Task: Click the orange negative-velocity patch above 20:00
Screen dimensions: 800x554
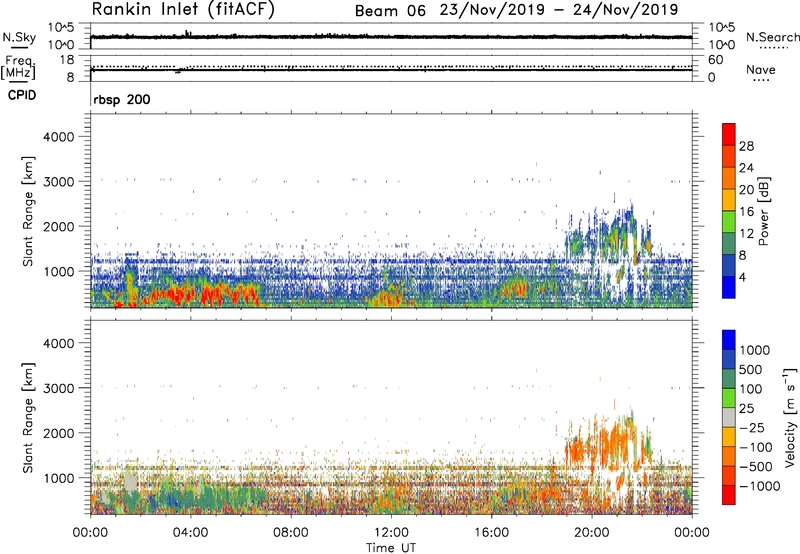Action: coord(607,439)
